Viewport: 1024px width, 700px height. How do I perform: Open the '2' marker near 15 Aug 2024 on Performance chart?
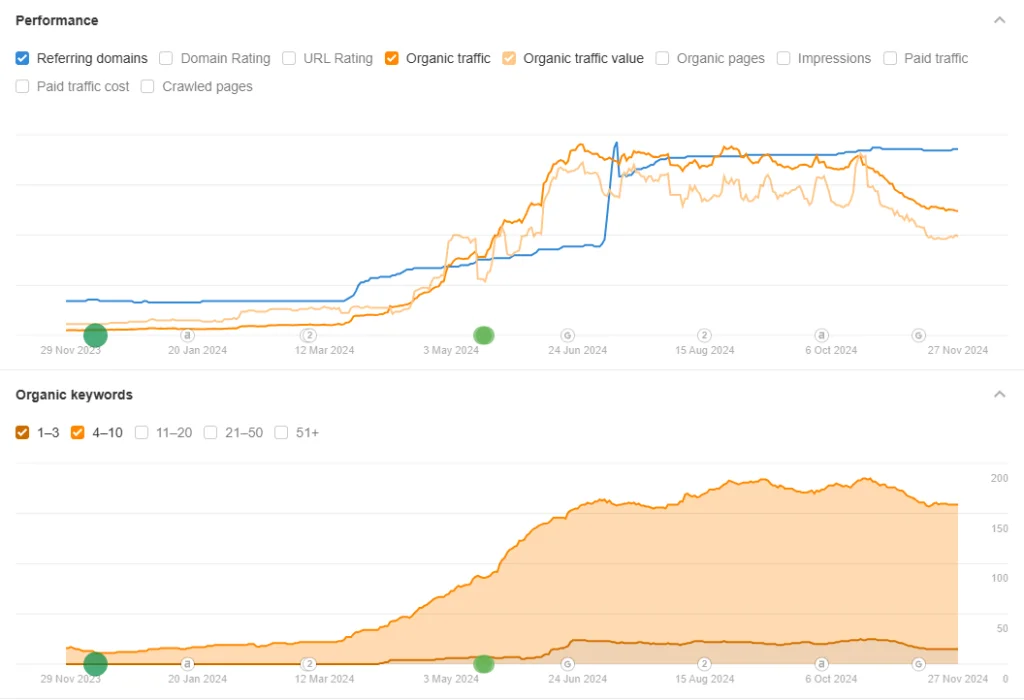click(704, 335)
